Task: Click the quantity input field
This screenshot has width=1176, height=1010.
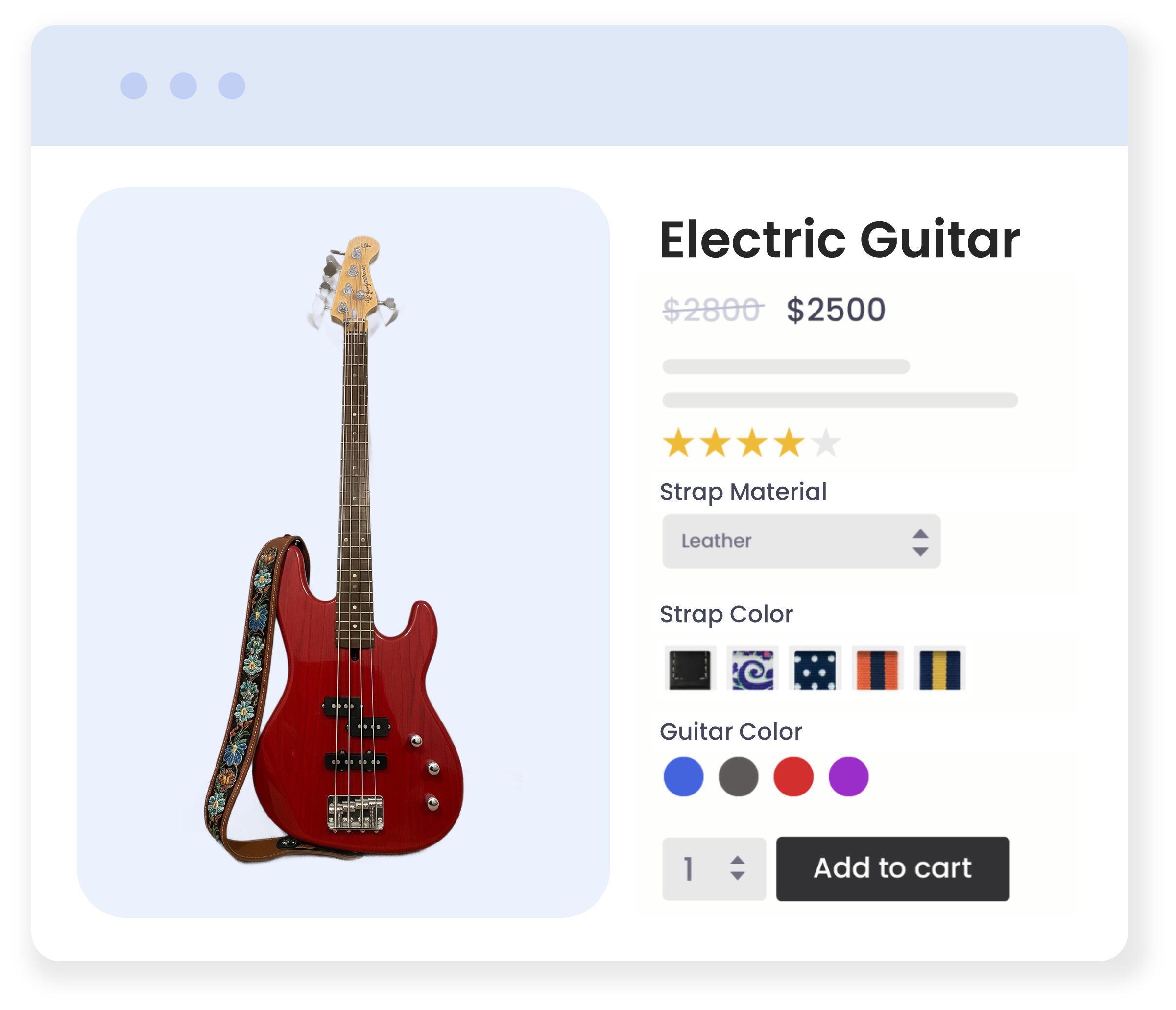Action: (x=714, y=868)
